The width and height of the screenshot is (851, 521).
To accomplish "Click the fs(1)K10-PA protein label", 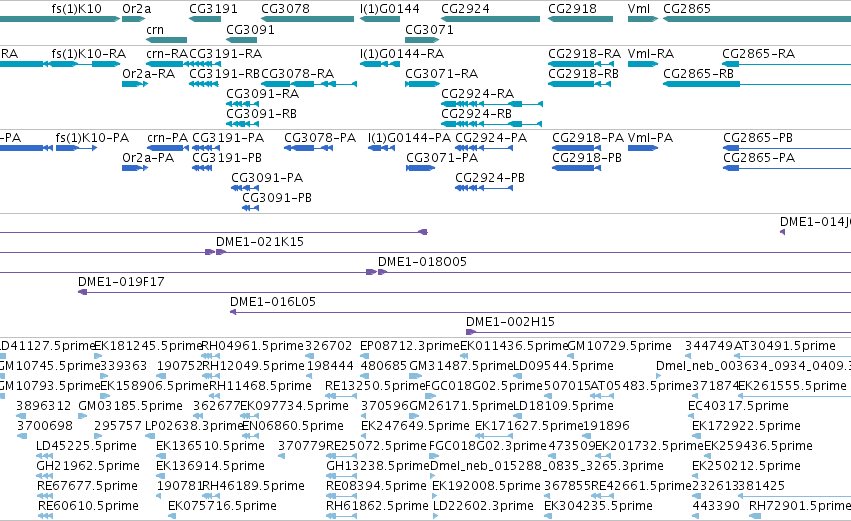I will pos(92,138).
